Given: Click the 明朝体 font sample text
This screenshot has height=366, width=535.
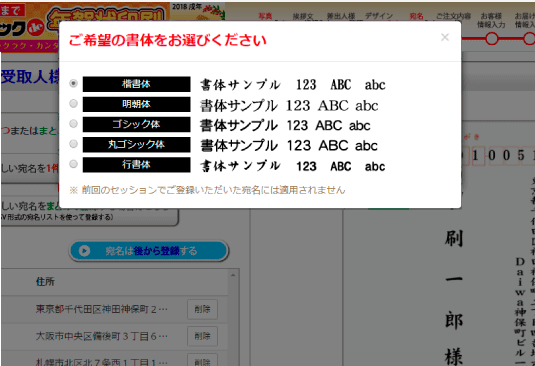Looking at the screenshot, I should pos(289,105).
